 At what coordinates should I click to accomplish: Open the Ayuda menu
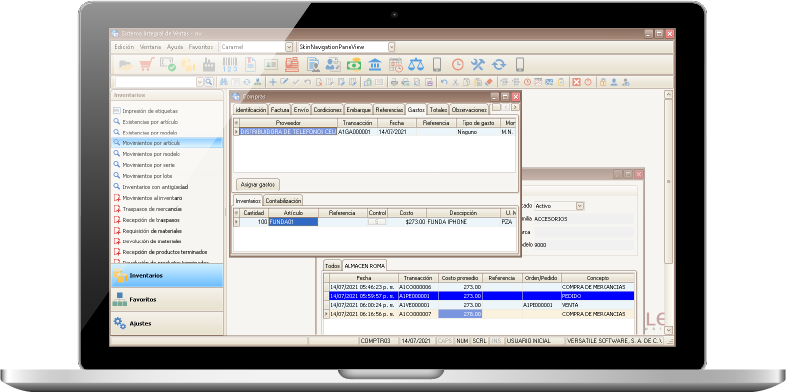[x=174, y=47]
